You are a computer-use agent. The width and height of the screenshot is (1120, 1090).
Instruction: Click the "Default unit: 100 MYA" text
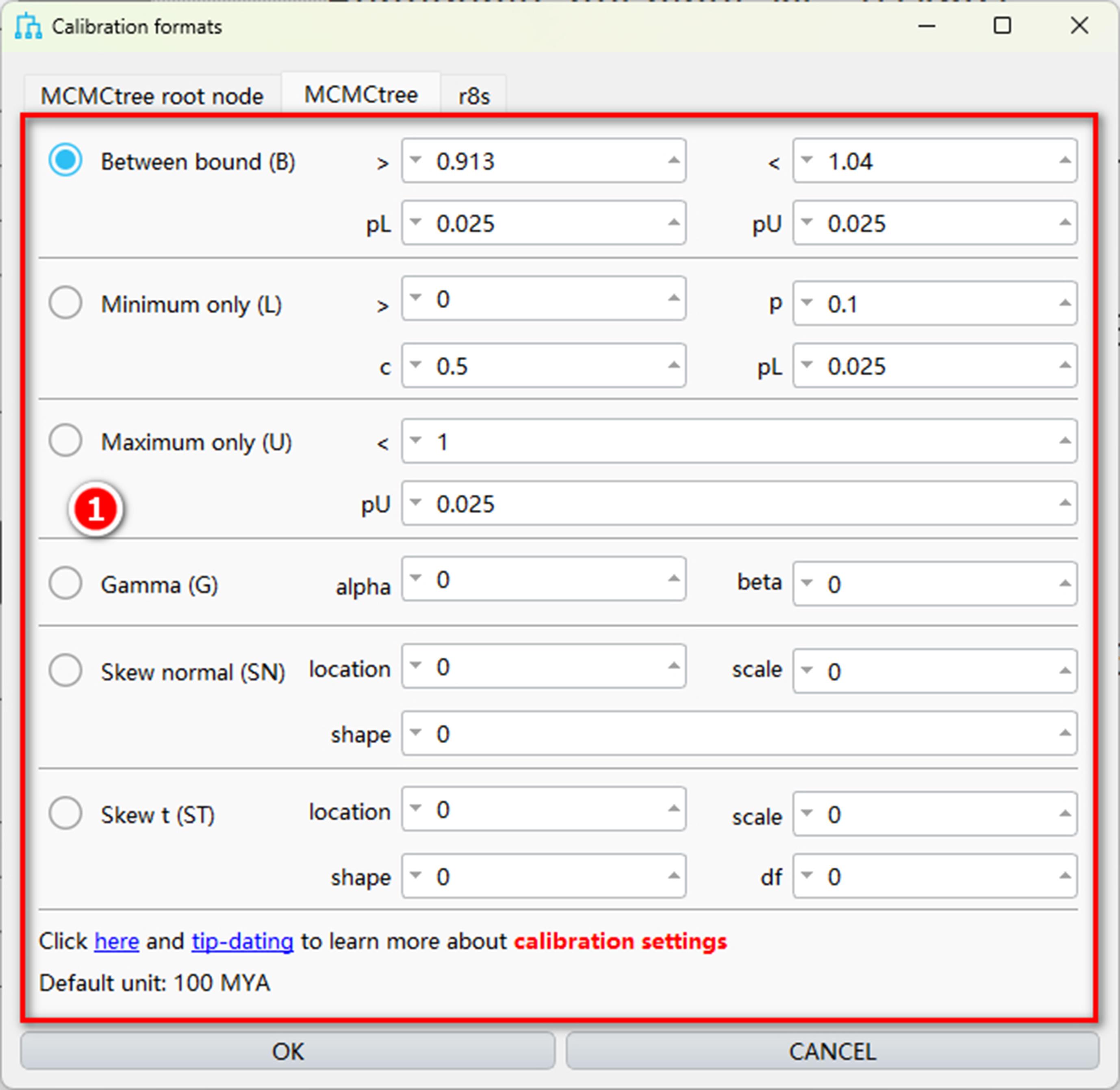(154, 983)
